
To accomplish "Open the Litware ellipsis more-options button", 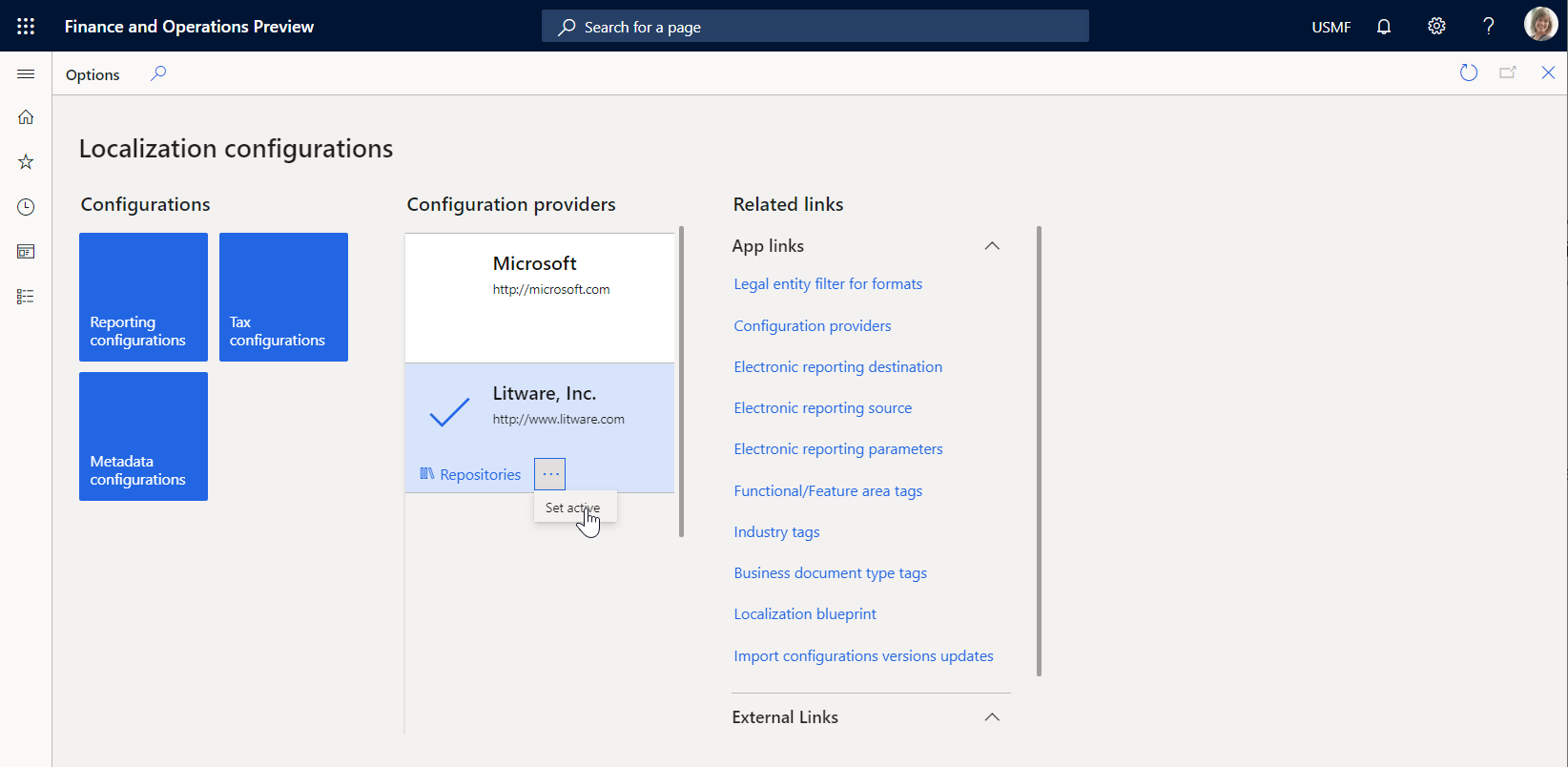I will [x=550, y=474].
